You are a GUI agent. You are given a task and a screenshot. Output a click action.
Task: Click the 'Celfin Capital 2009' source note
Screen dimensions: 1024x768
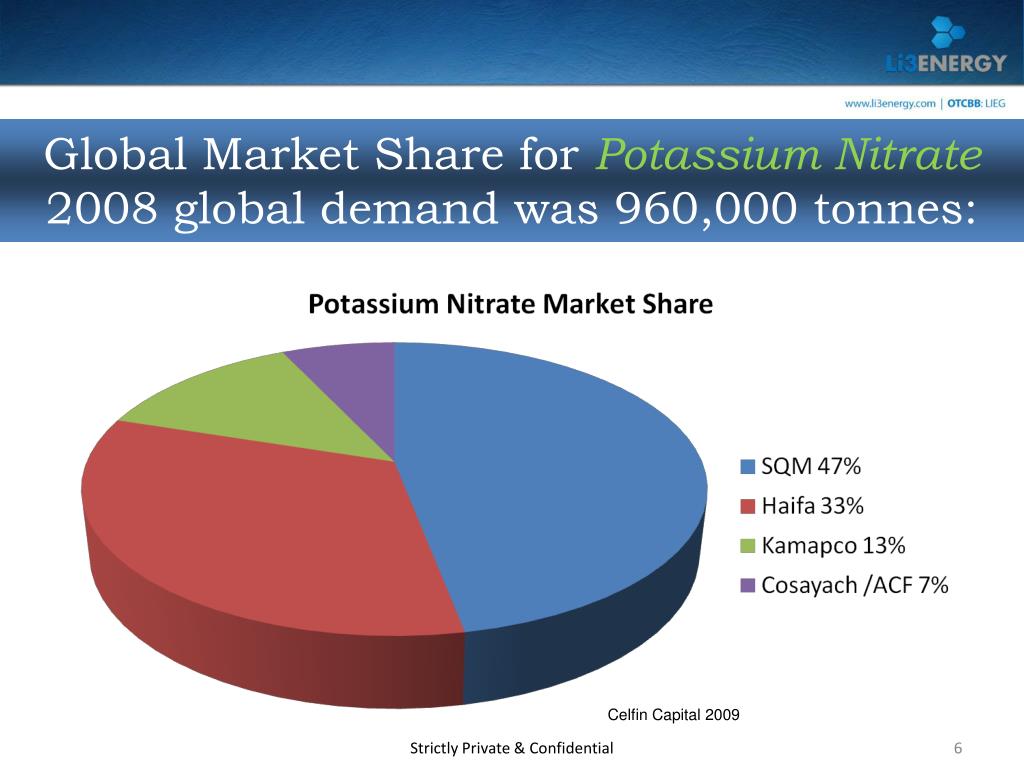[x=673, y=715]
